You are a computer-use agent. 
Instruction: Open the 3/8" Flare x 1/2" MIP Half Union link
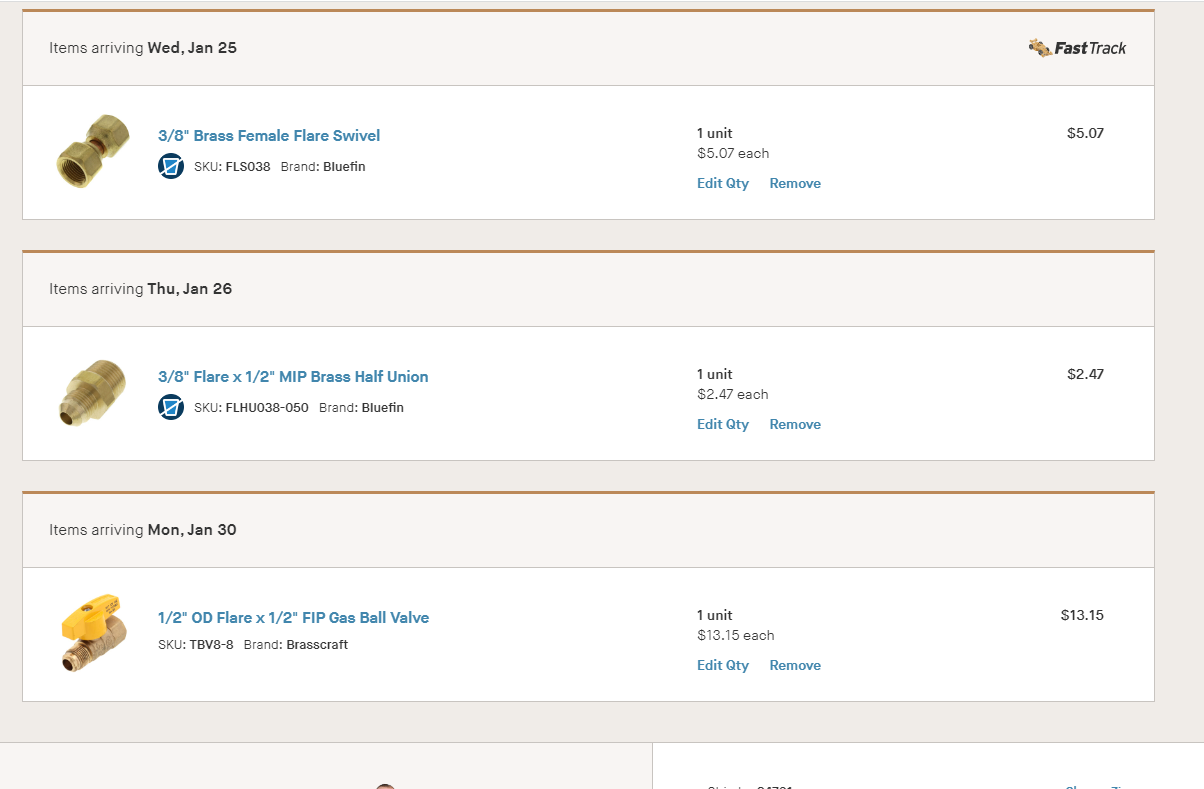pos(293,377)
